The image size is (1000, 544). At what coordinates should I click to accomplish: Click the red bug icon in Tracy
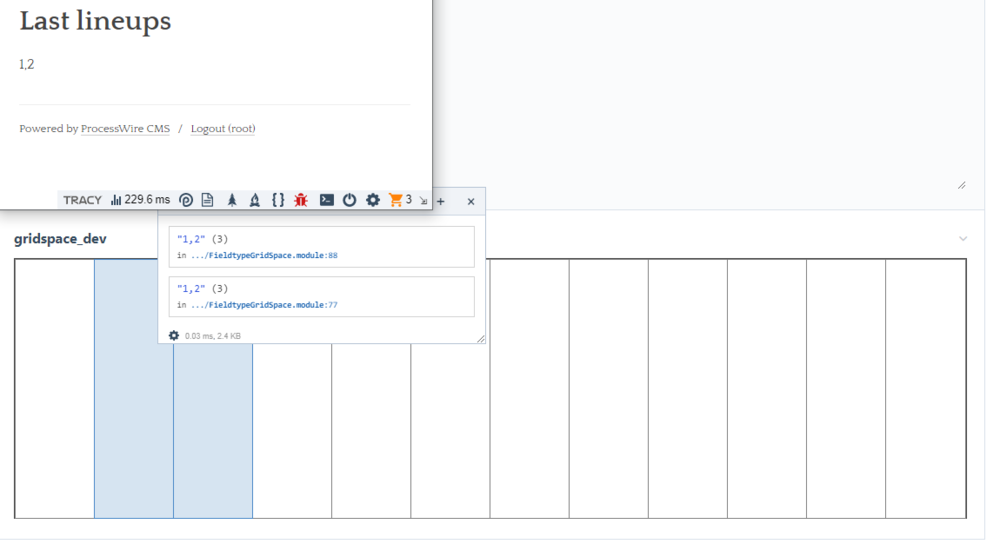click(x=301, y=200)
